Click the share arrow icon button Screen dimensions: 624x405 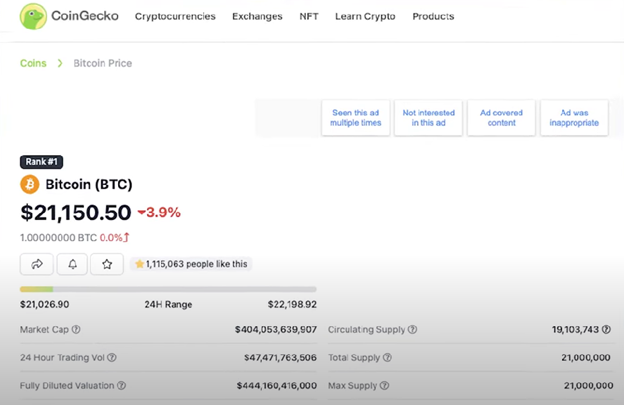coord(37,264)
